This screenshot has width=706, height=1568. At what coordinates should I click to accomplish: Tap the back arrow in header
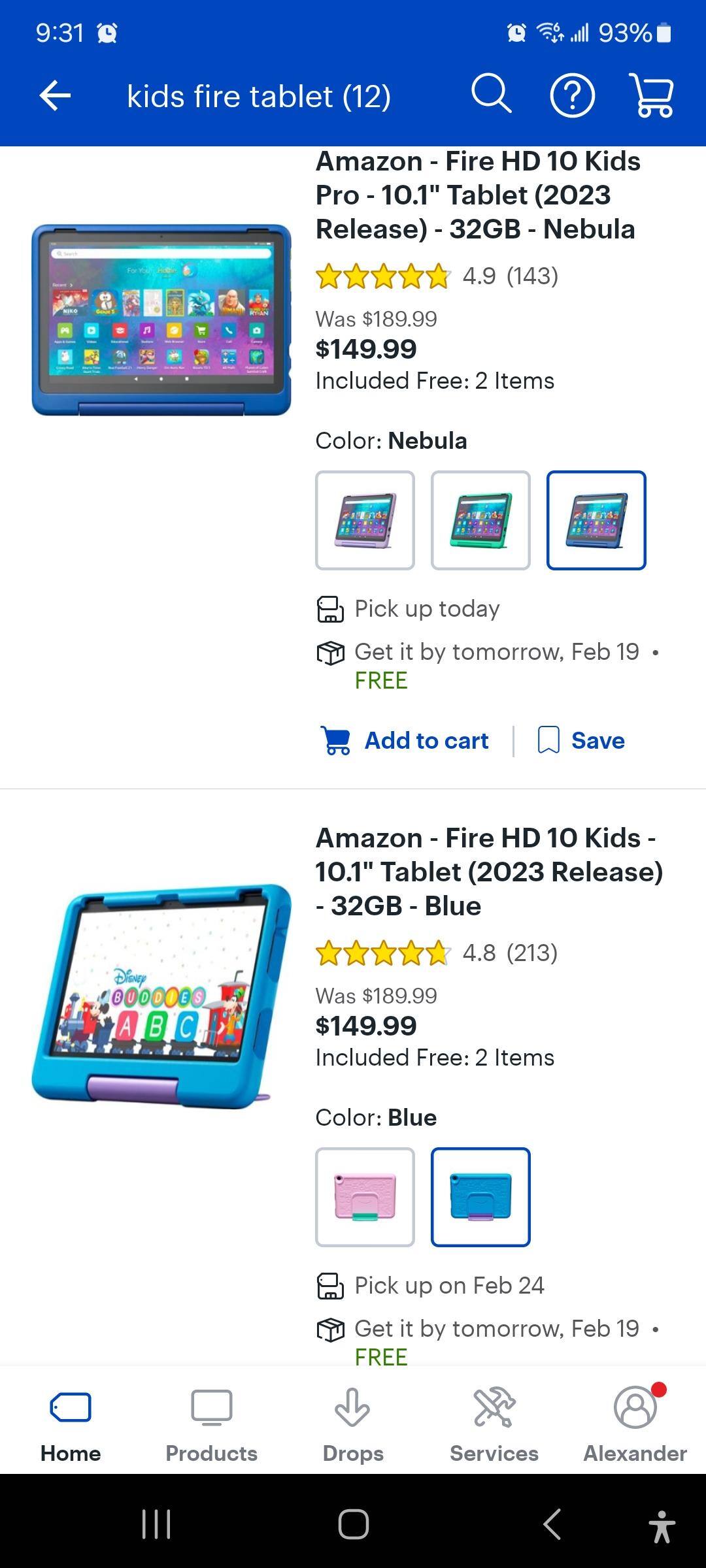55,96
